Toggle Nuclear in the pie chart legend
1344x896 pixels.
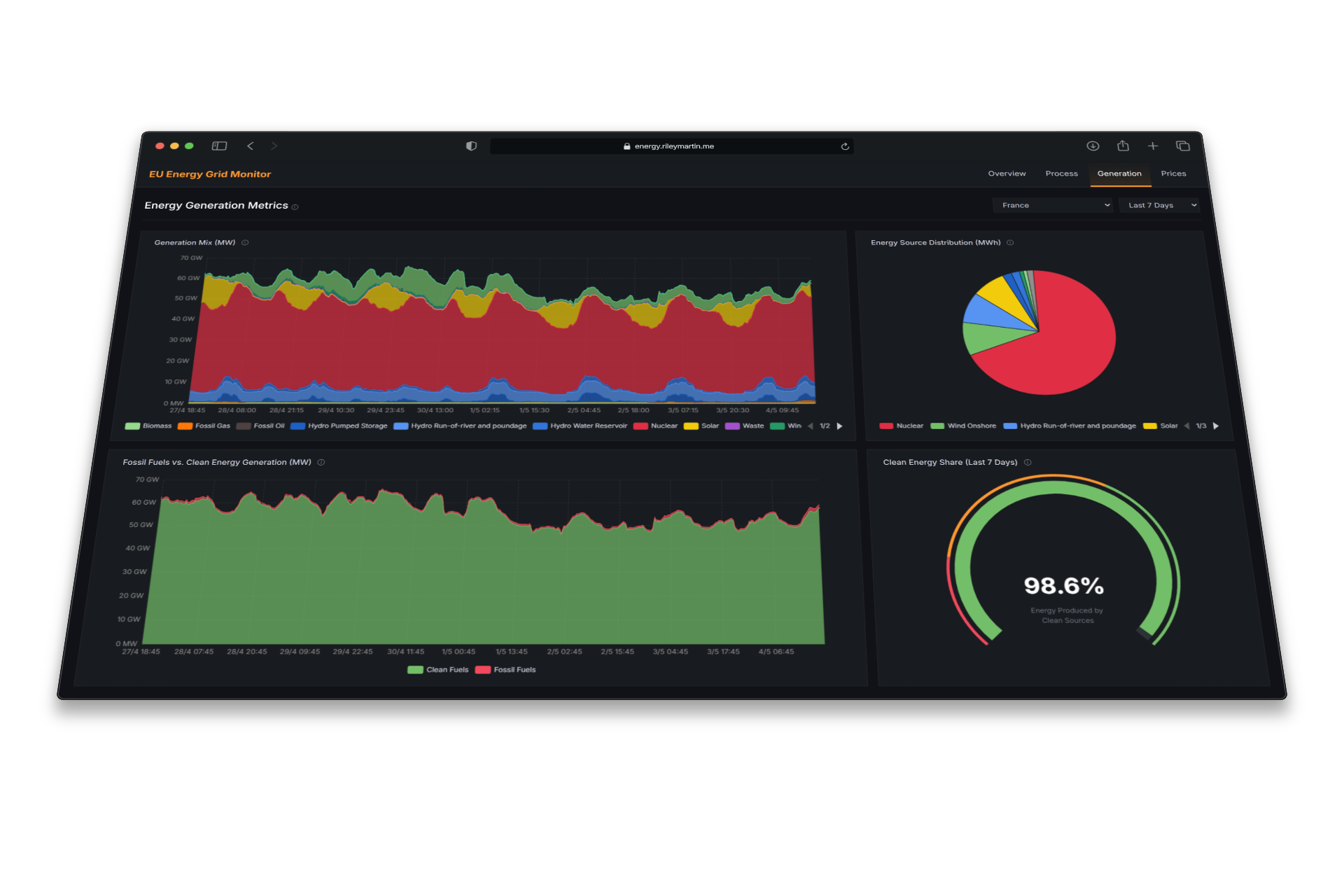point(902,426)
